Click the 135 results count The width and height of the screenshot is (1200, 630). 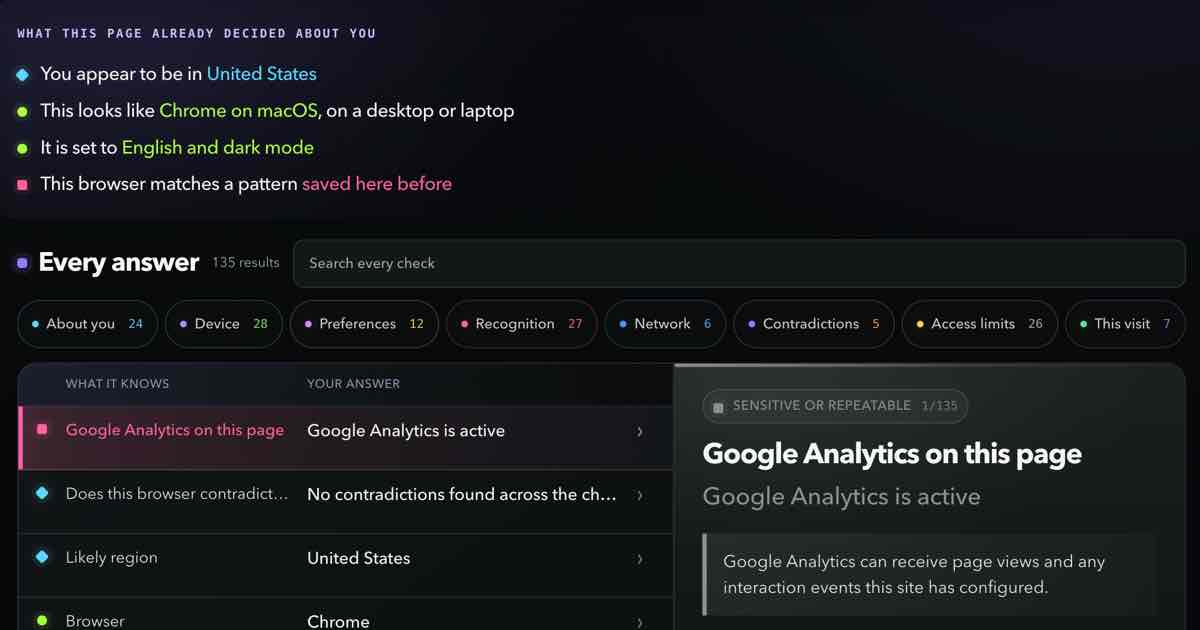coord(246,263)
